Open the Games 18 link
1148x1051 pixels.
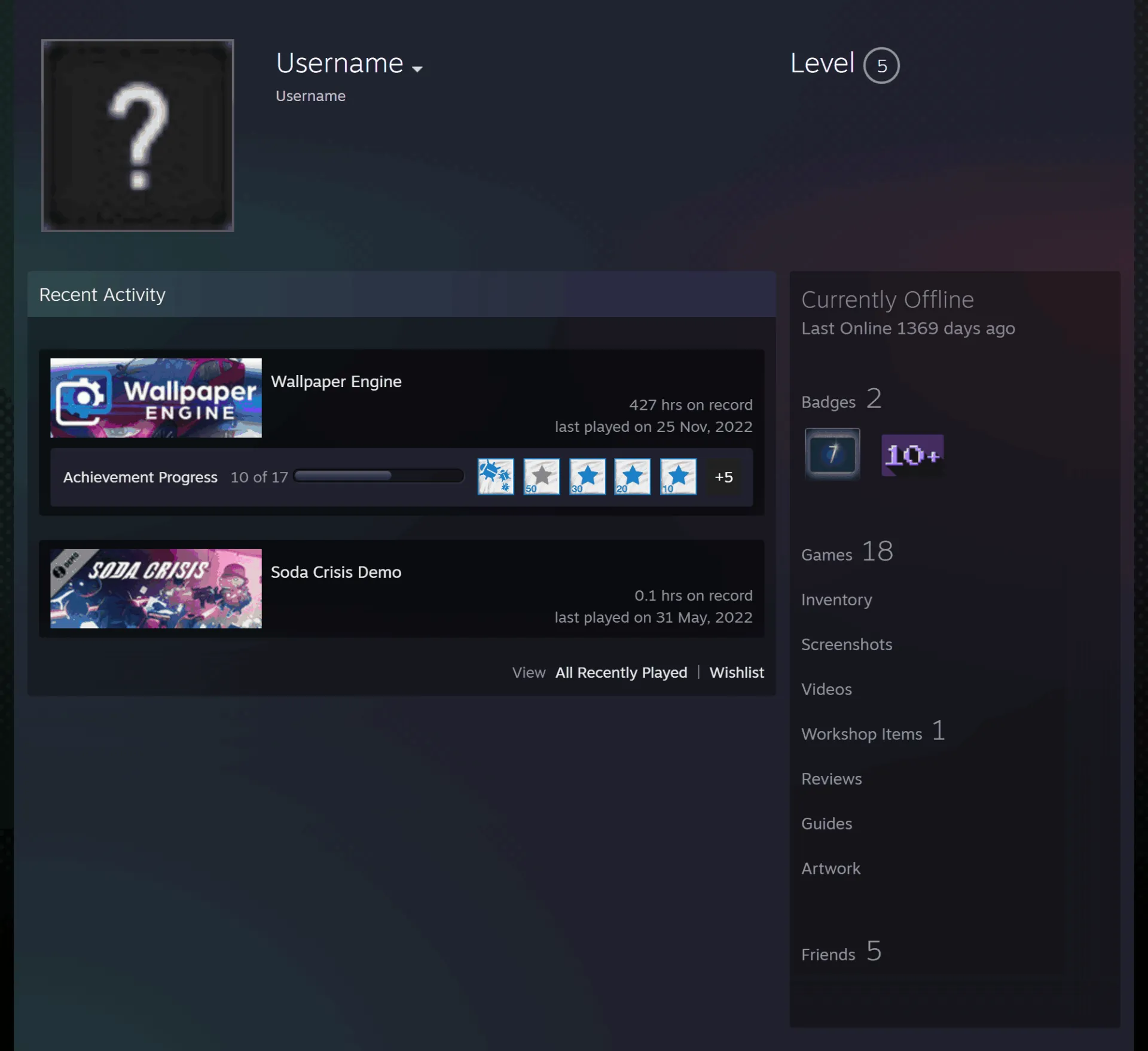coord(847,552)
